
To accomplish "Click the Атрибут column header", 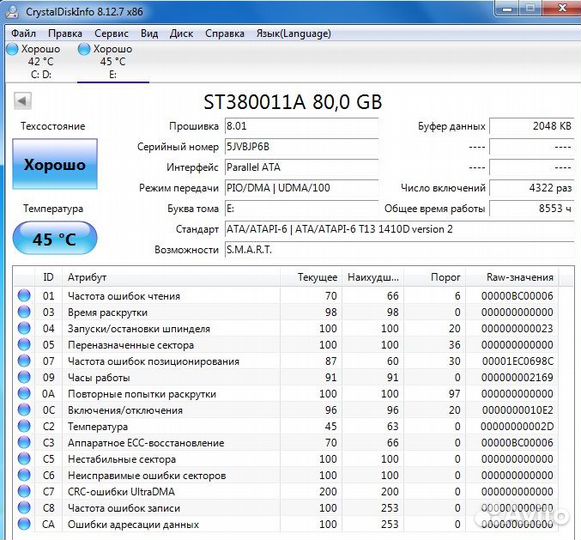I will point(171,277).
